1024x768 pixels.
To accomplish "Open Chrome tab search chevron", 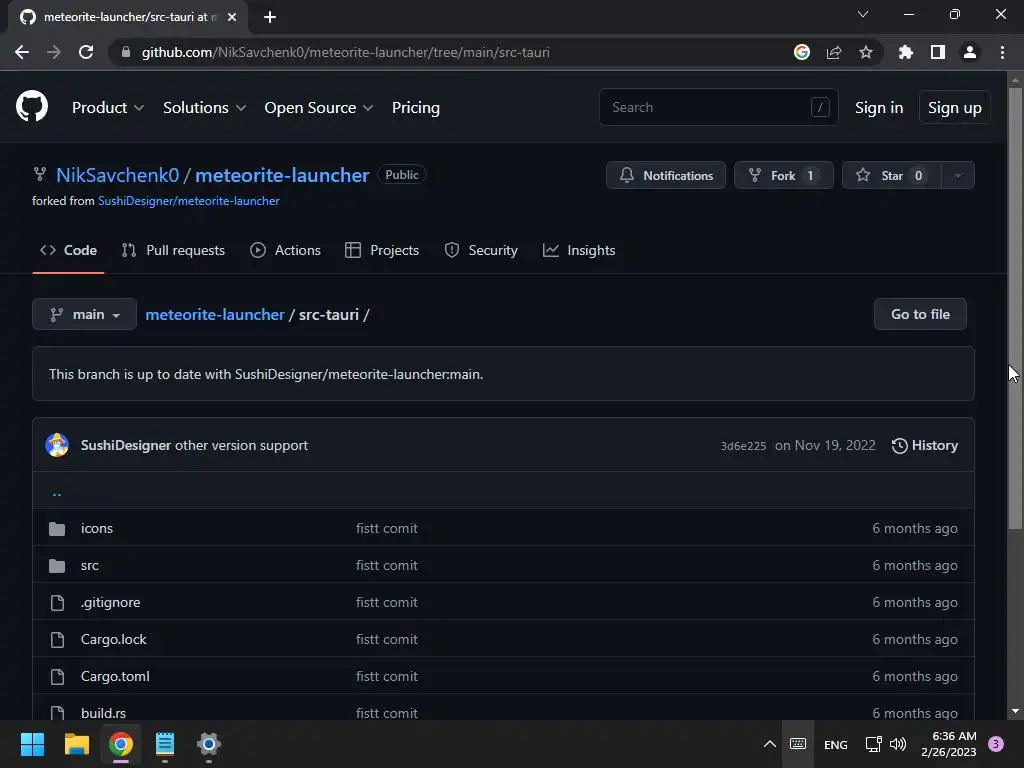I will (863, 14).
